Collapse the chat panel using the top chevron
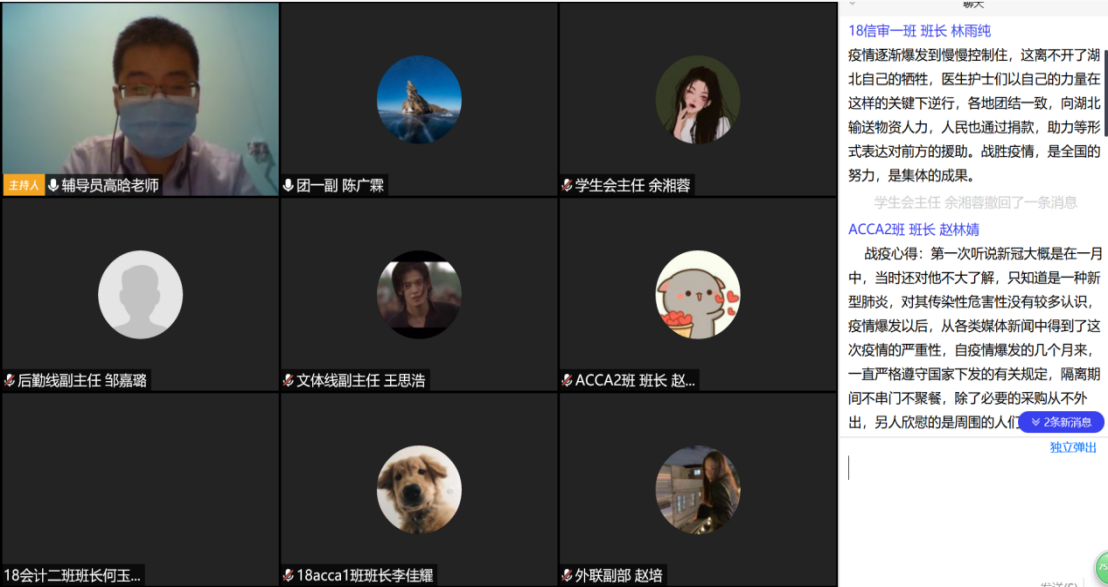Image resolution: width=1108 pixels, height=587 pixels. coord(852,4)
